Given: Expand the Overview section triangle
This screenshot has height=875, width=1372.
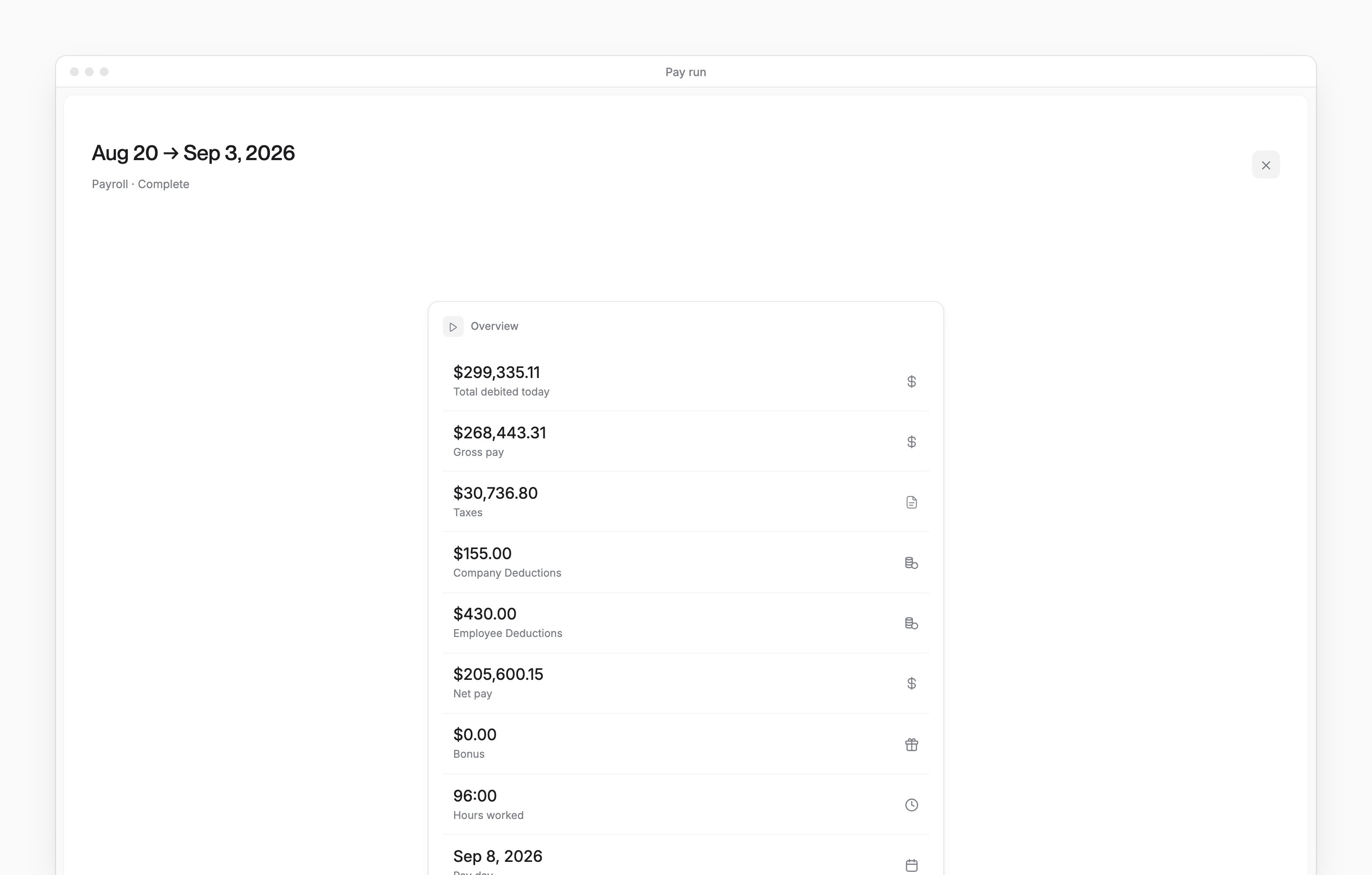Looking at the screenshot, I should (x=453, y=327).
